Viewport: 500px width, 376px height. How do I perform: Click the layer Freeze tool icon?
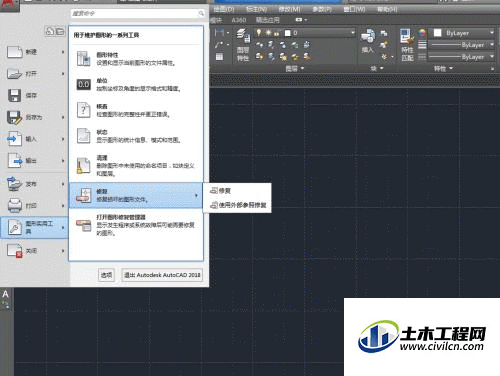[x=283, y=44]
